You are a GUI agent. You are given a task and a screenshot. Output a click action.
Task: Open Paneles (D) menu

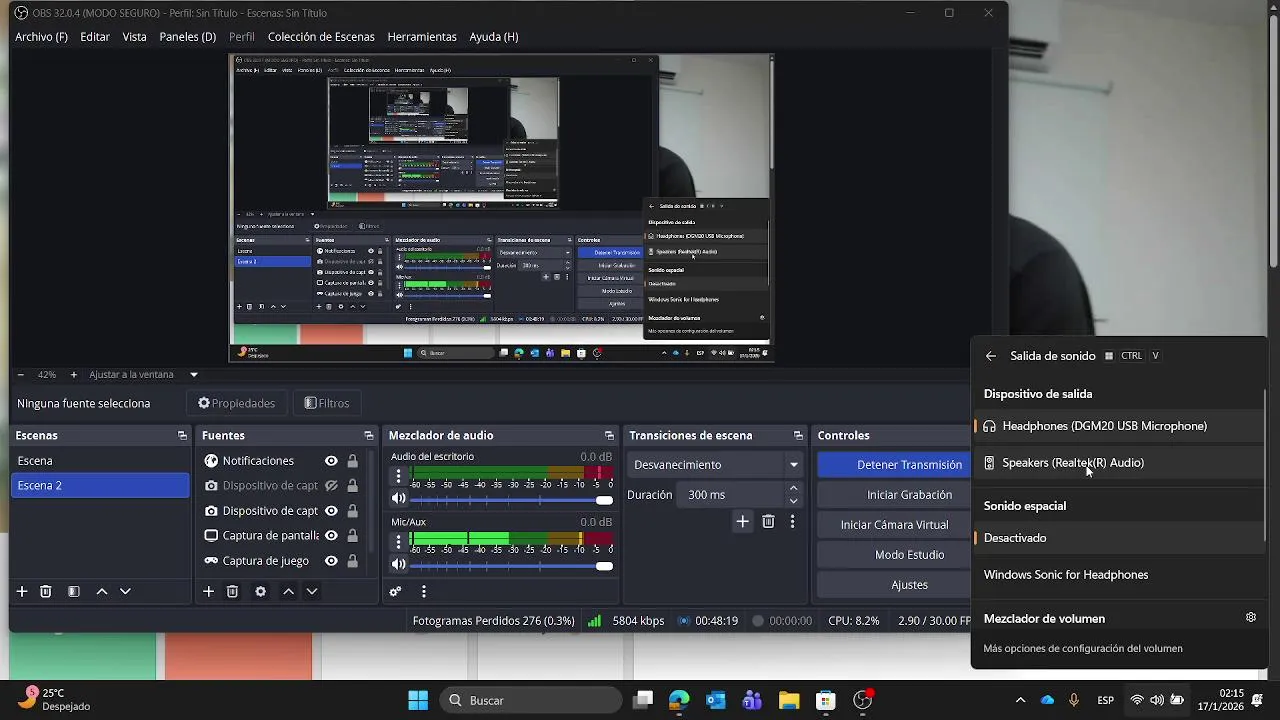pos(188,37)
